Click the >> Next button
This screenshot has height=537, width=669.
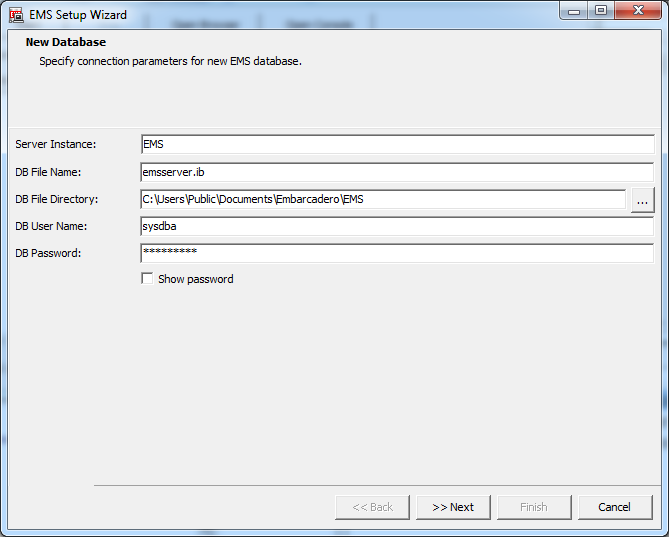[x=453, y=507]
